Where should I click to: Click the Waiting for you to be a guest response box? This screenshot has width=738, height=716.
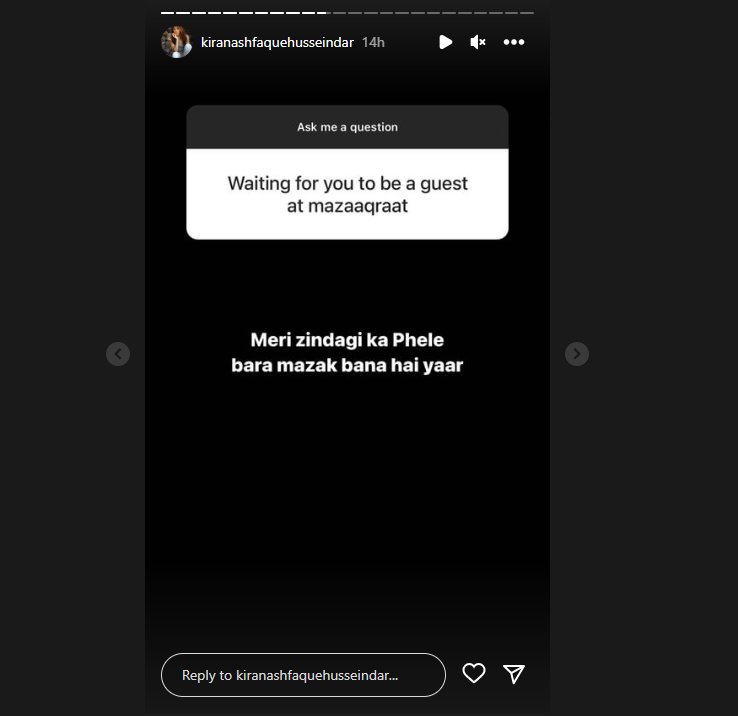[347, 194]
